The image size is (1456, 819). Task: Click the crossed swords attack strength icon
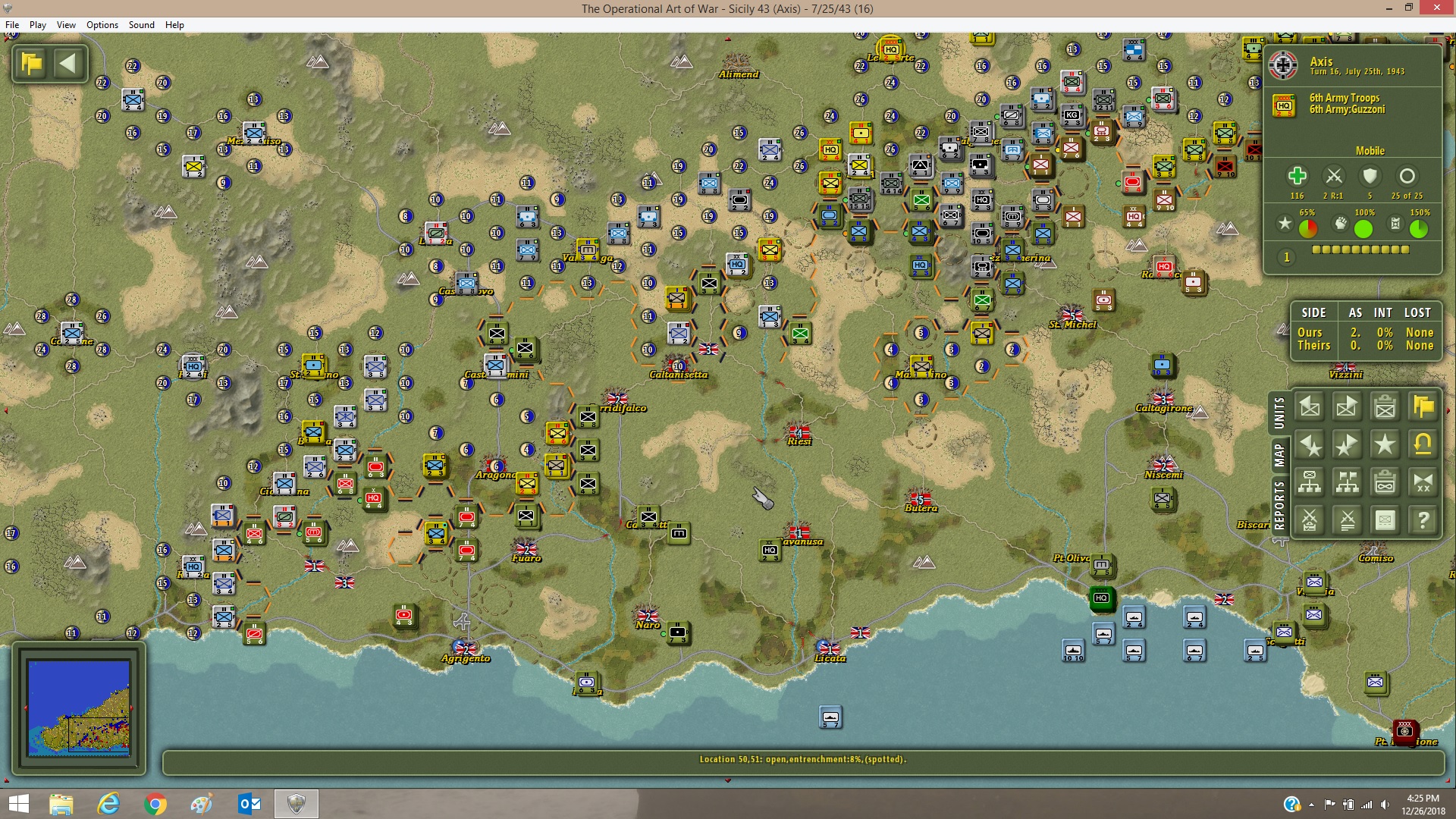(x=1333, y=176)
